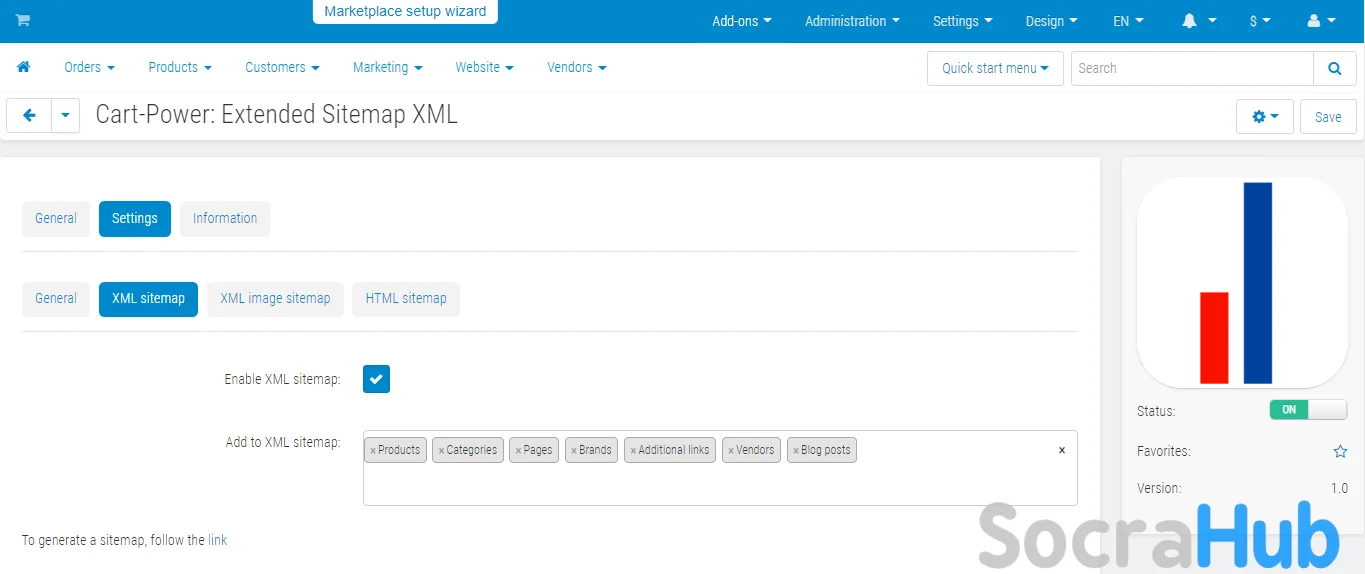This screenshot has width=1365, height=574.
Task: Click into the Search input field
Action: click(x=1190, y=68)
